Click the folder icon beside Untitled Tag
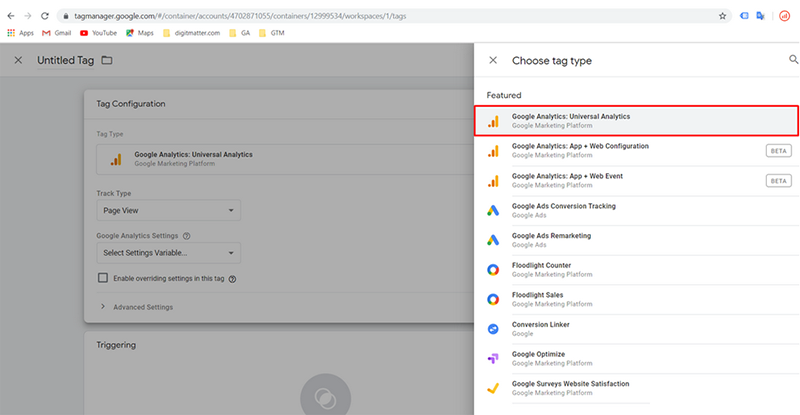The width and height of the screenshot is (800, 415). (x=106, y=60)
